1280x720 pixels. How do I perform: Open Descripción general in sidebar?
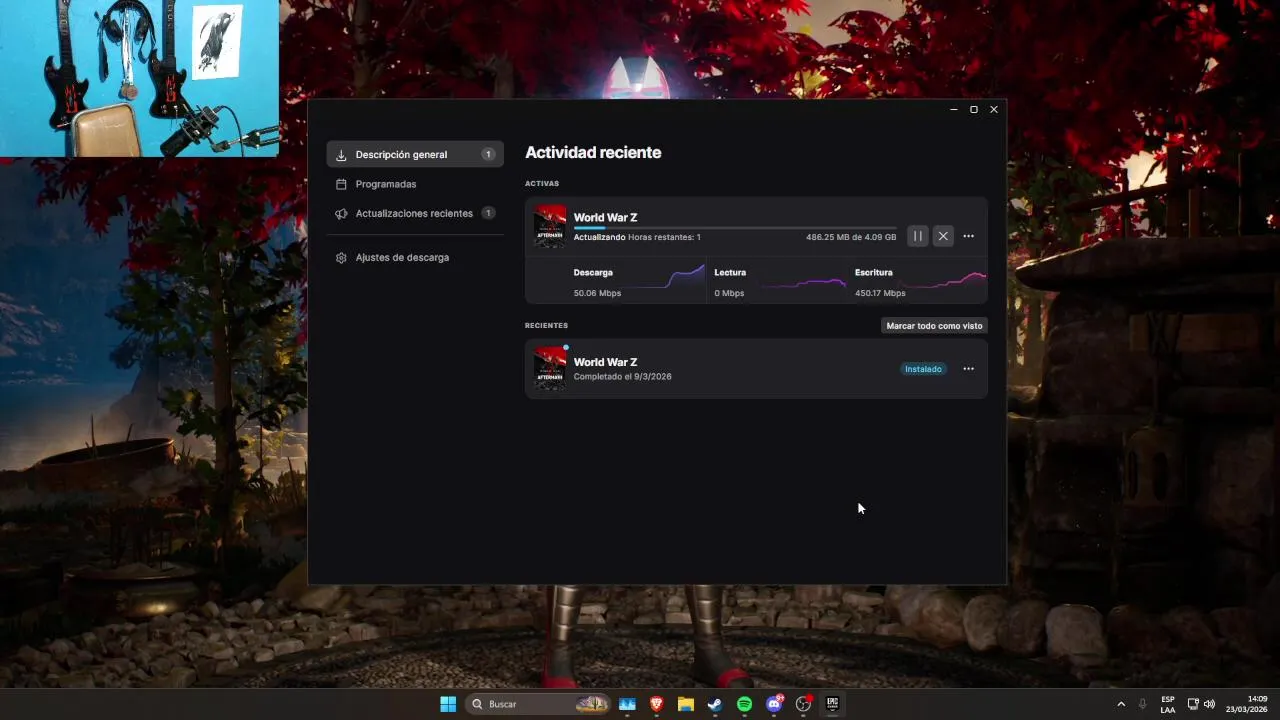(415, 154)
